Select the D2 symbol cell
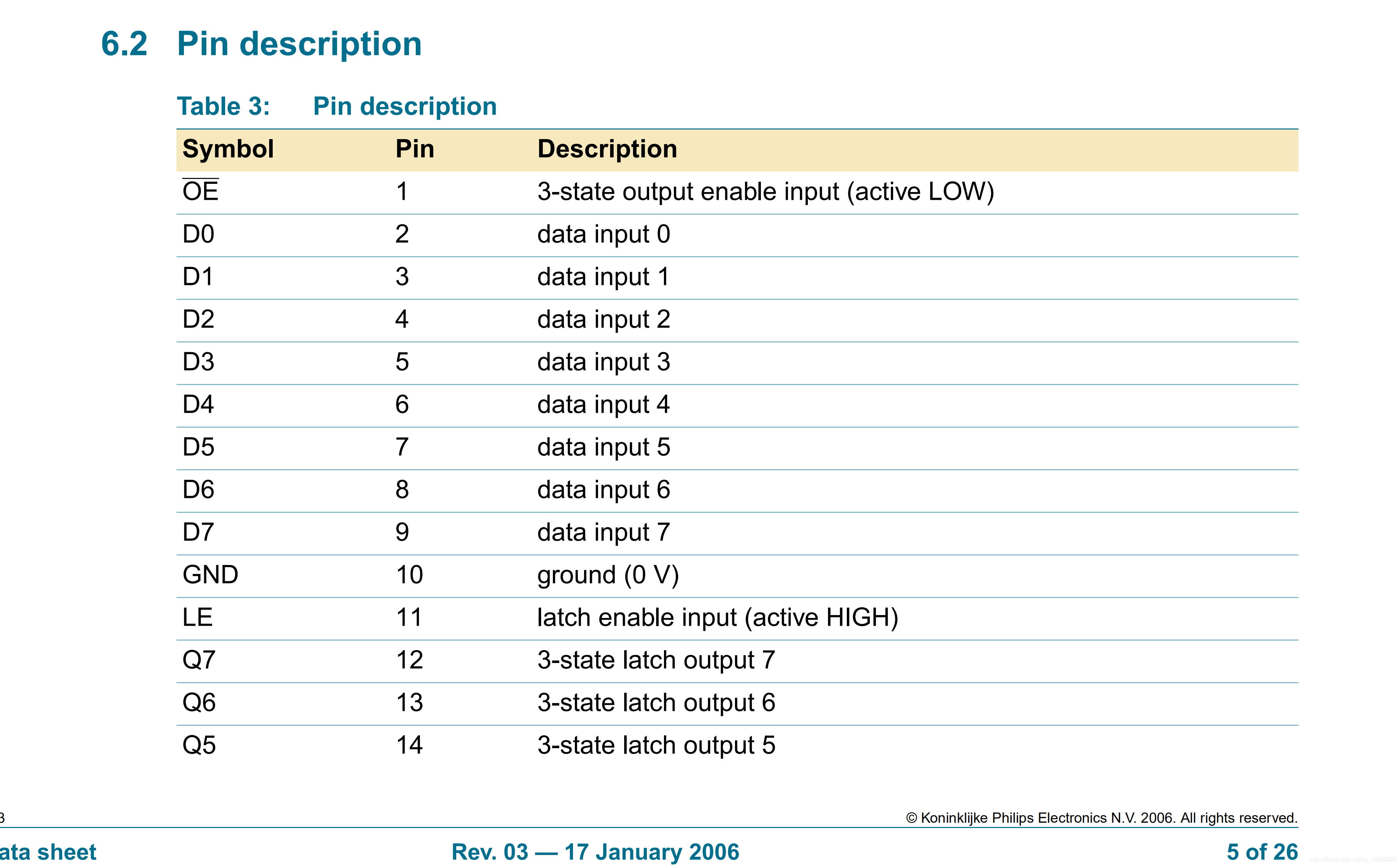The height and width of the screenshot is (866, 1400). click(x=198, y=319)
